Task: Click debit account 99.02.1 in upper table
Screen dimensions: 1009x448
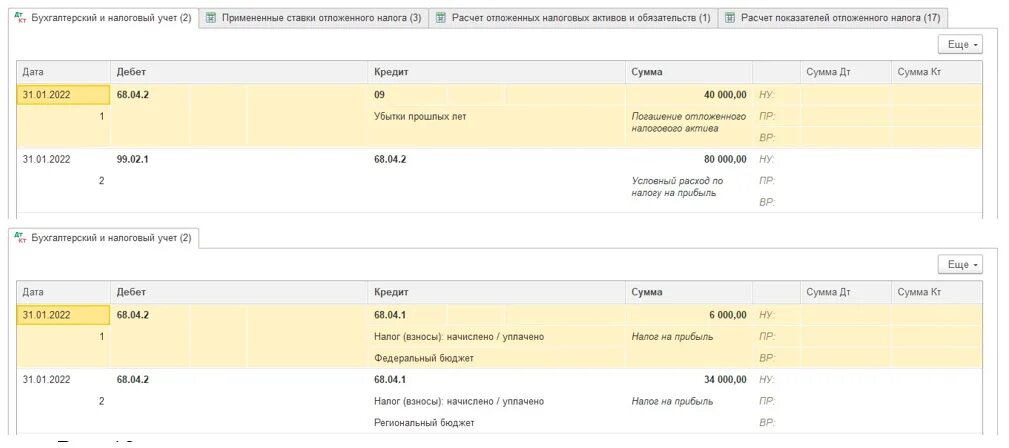Action: pos(133,159)
